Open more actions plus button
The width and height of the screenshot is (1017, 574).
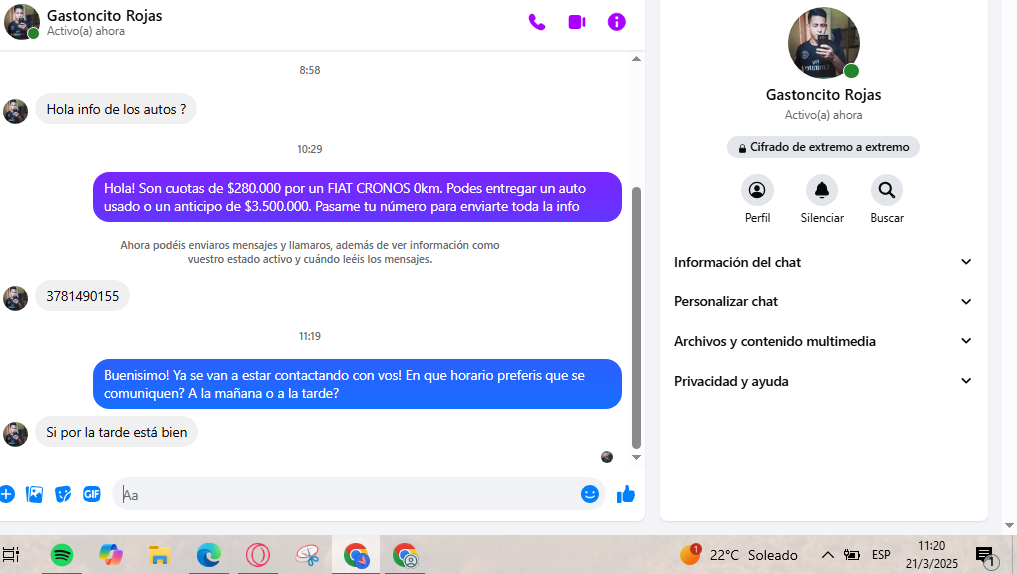click(7, 494)
